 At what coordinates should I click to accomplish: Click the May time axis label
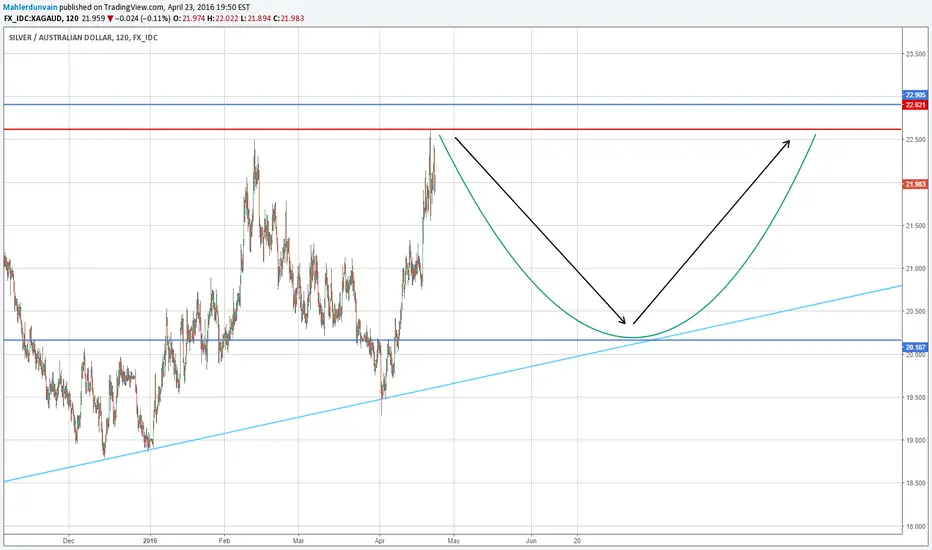tap(454, 540)
